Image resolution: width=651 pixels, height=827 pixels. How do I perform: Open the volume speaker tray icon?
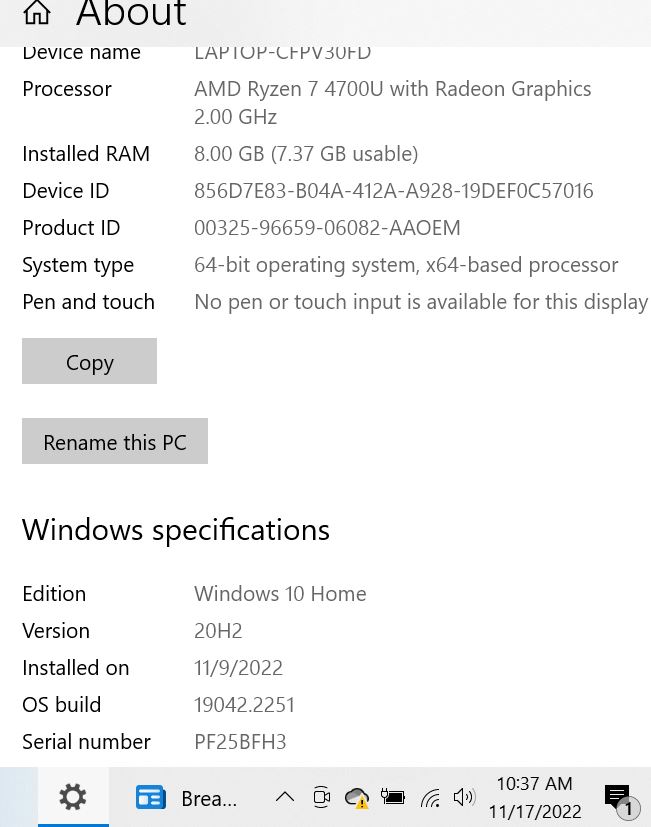tap(464, 797)
